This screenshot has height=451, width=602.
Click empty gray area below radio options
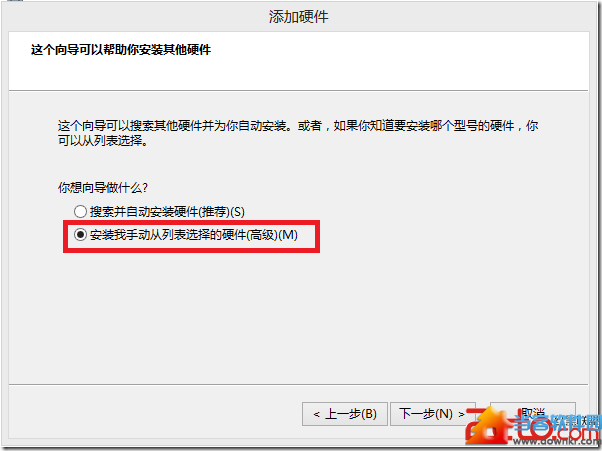298,319
